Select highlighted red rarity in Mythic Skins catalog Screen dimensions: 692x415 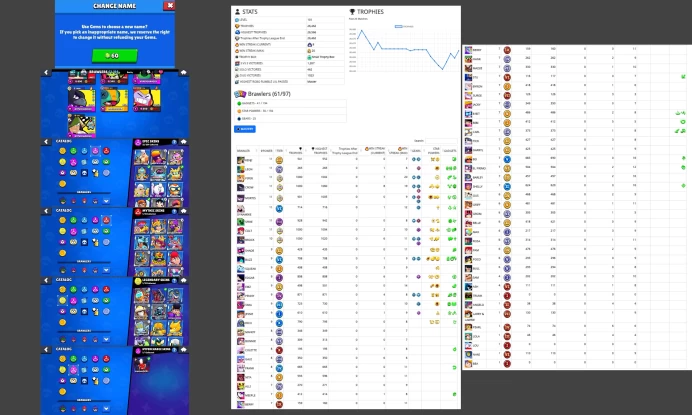(x=106, y=220)
